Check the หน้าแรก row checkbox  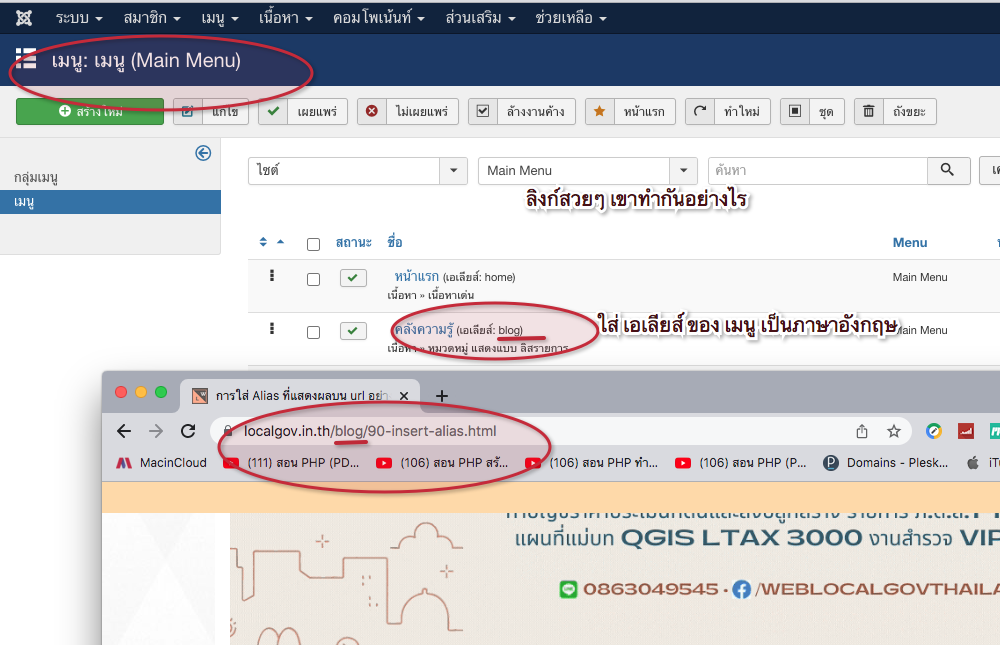pos(313,278)
